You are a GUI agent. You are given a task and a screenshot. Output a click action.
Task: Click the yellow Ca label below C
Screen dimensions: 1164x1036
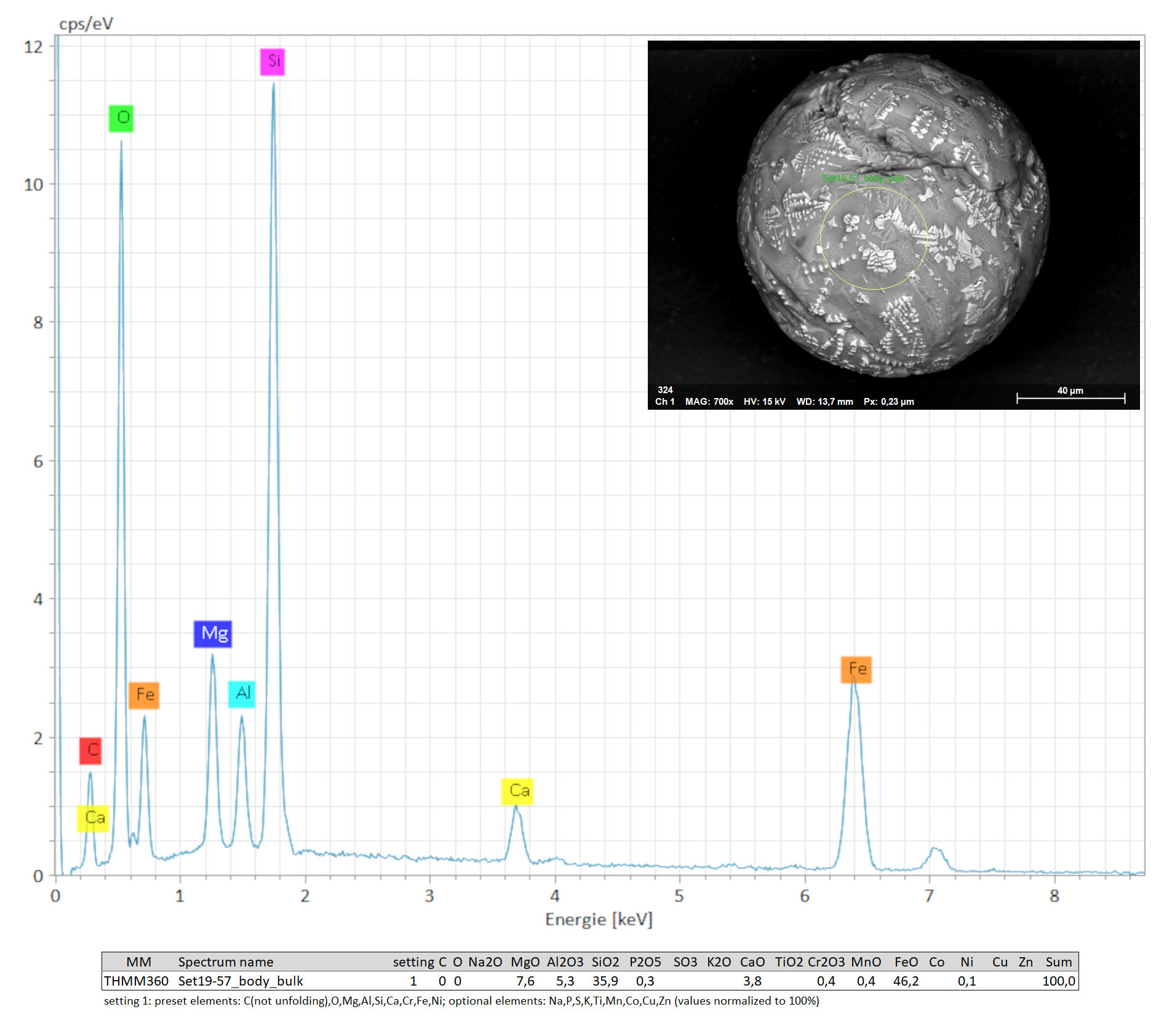click(93, 818)
